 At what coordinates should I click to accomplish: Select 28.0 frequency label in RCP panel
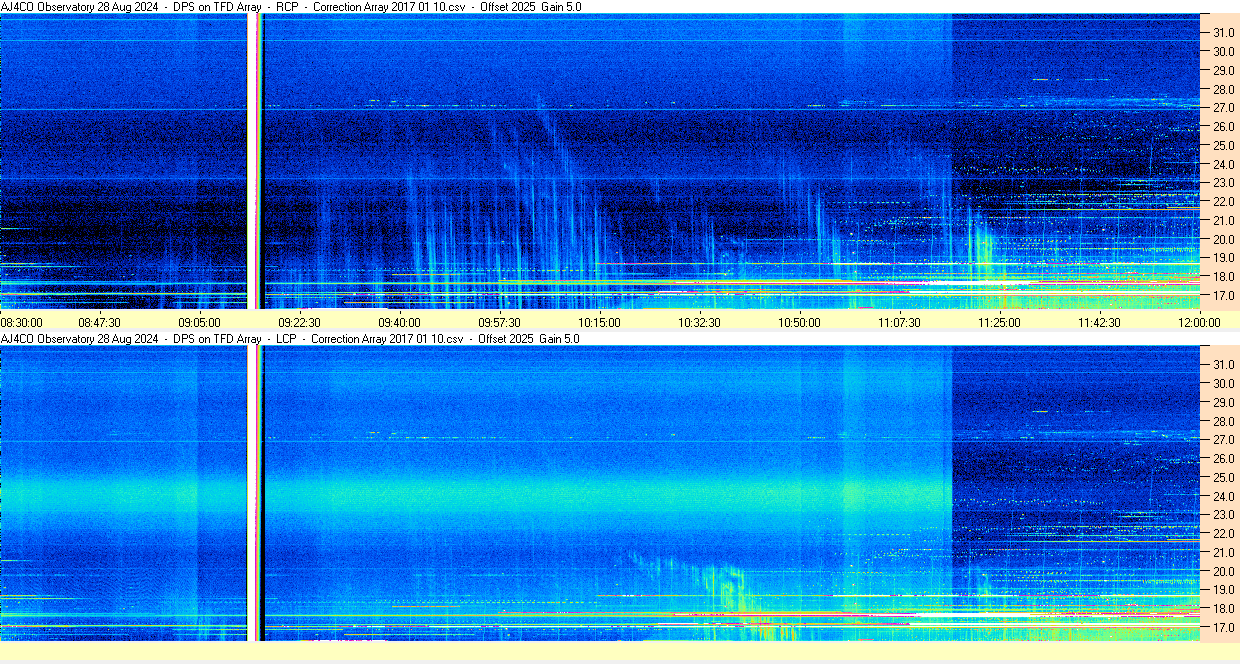click(x=1223, y=89)
